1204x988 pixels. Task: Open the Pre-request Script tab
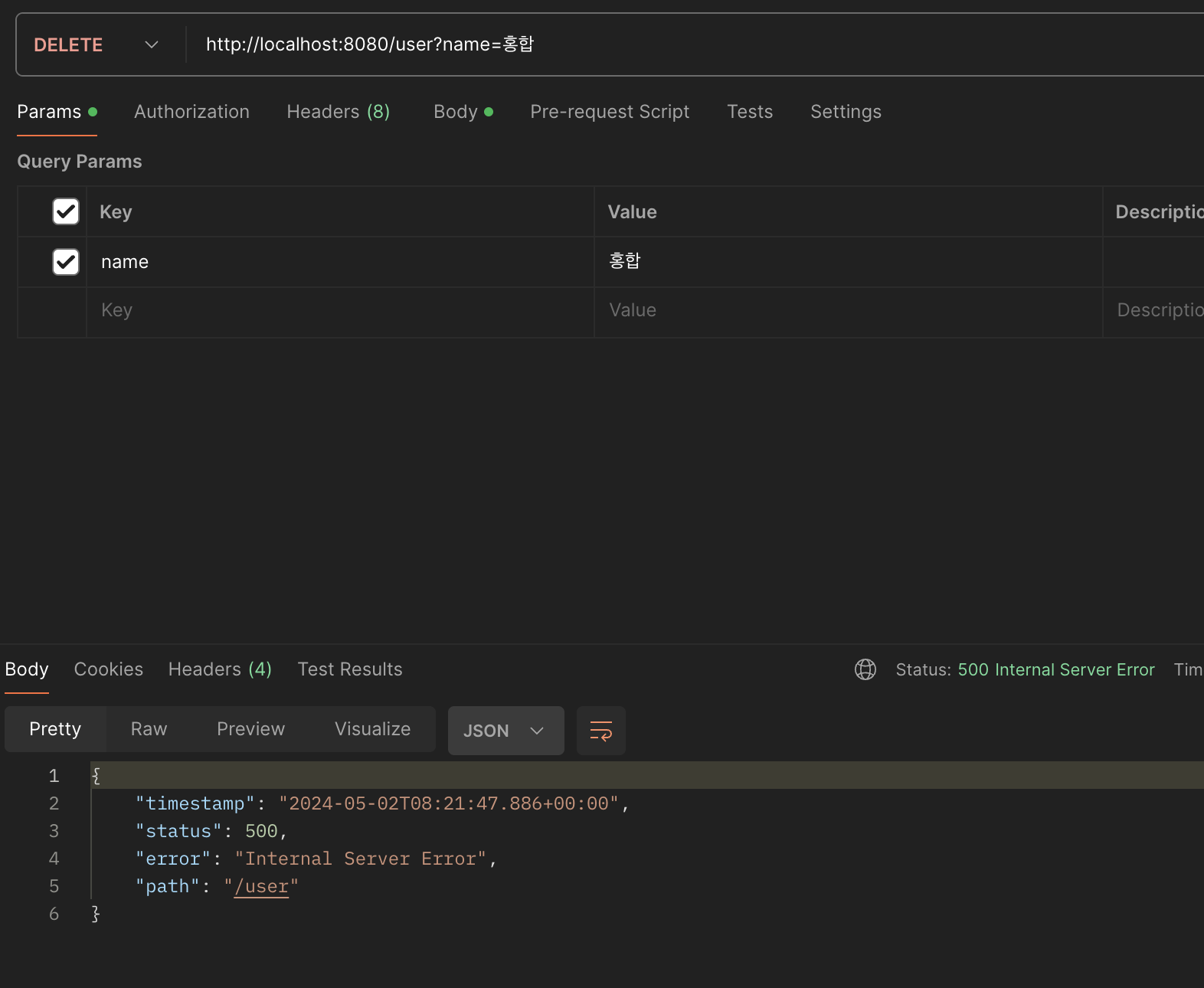610,112
